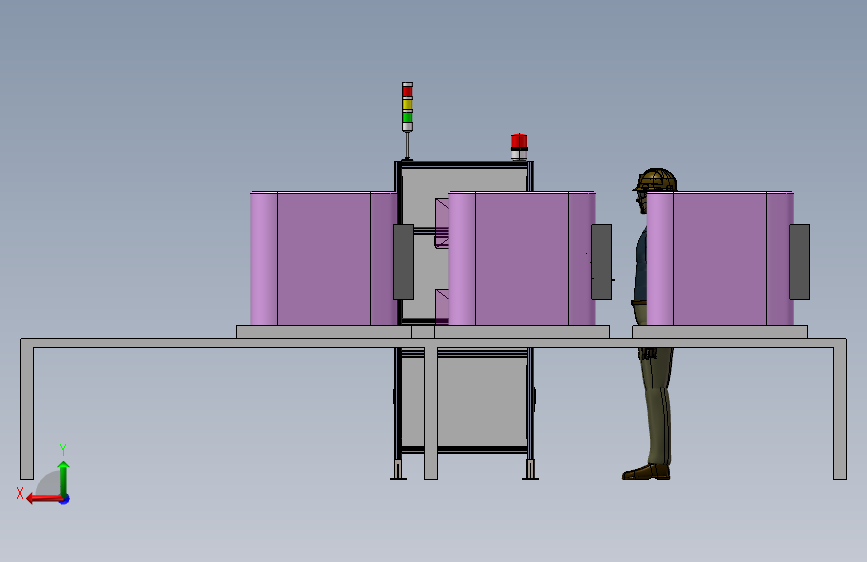
Task: Pick the cabinet's left leveling foot
Action: point(398,470)
